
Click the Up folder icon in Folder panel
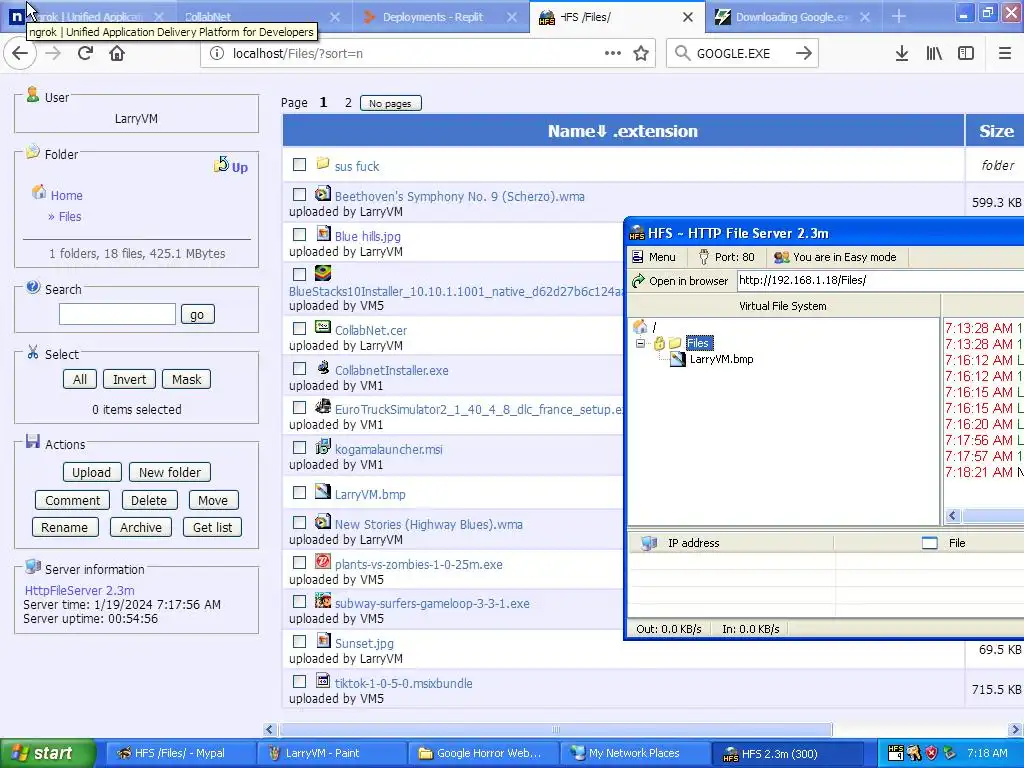[221, 165]
